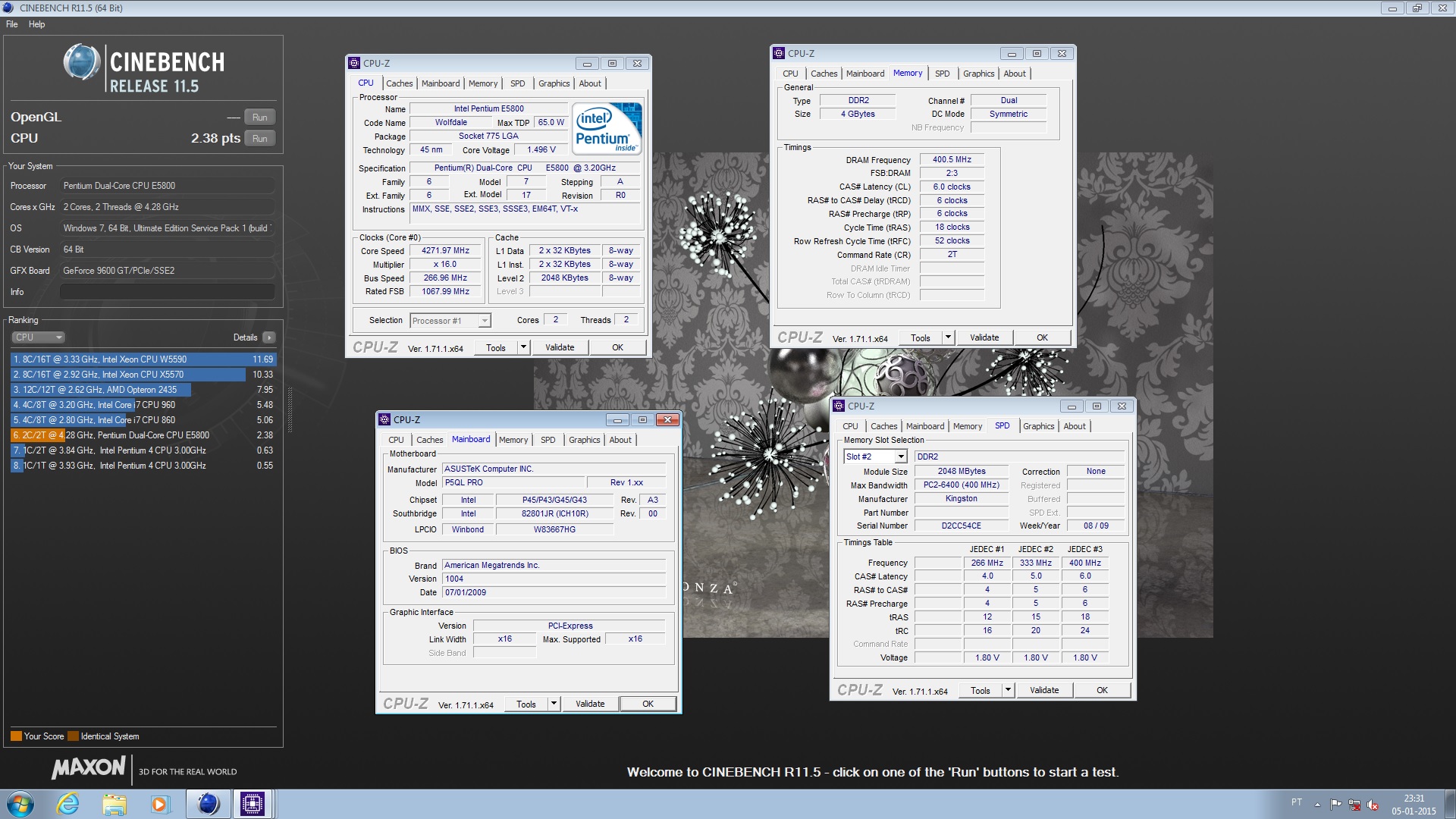Open About tab in Memory window
The width and height of the screenshot is (1456, 819).
[x=1015, y=74]
